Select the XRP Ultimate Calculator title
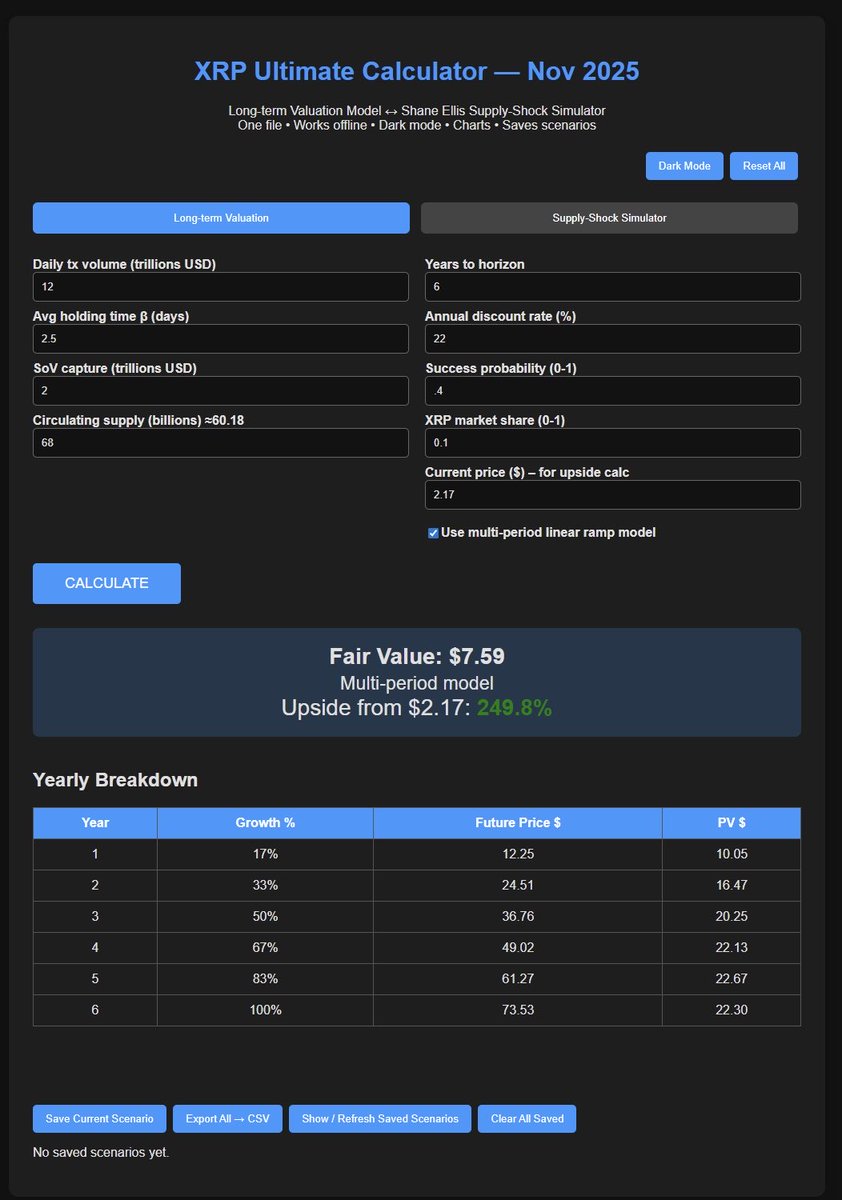The image size is (842, 1200). coord(417,72)
